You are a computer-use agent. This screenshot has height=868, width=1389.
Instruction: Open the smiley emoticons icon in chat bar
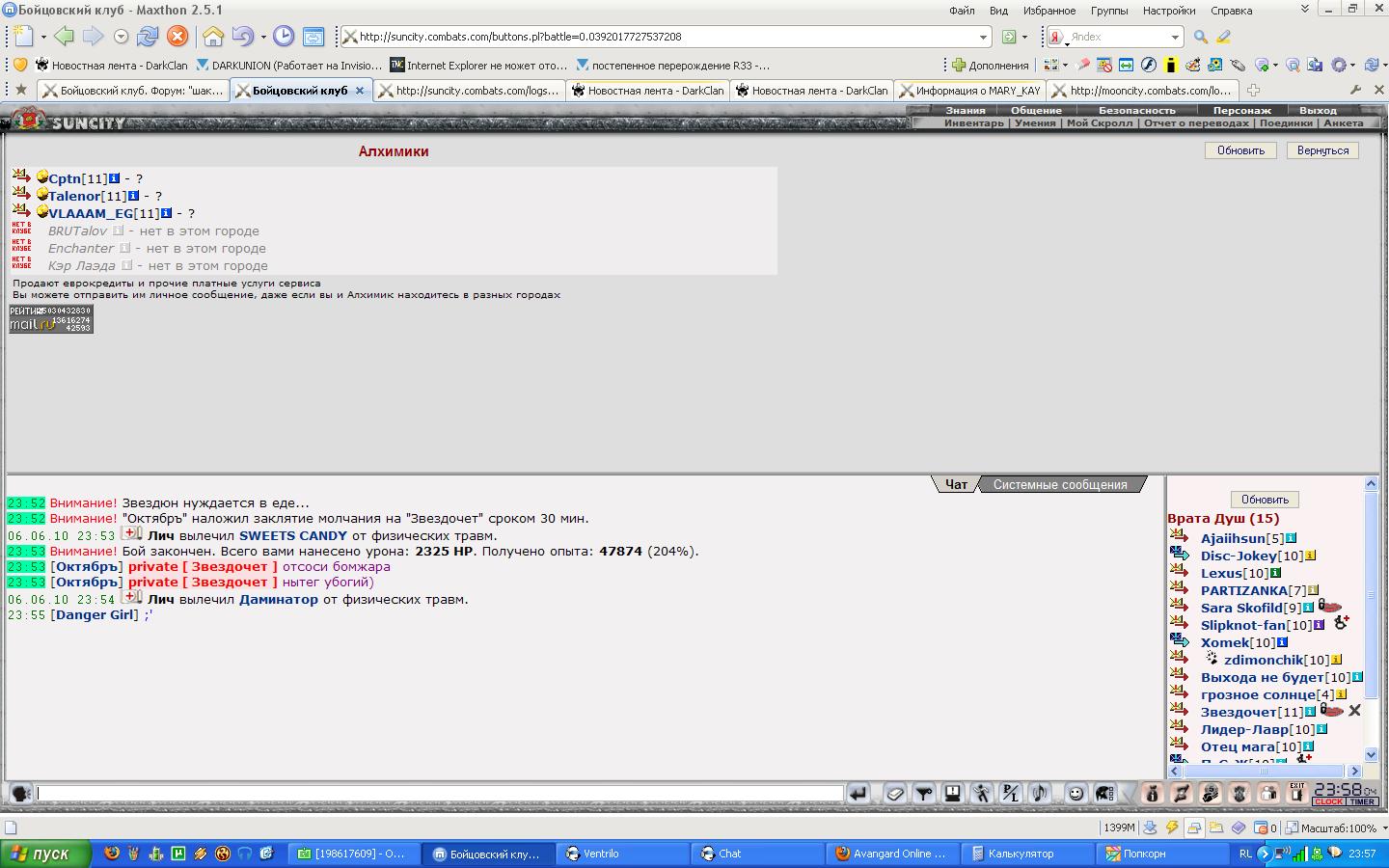1076,793
